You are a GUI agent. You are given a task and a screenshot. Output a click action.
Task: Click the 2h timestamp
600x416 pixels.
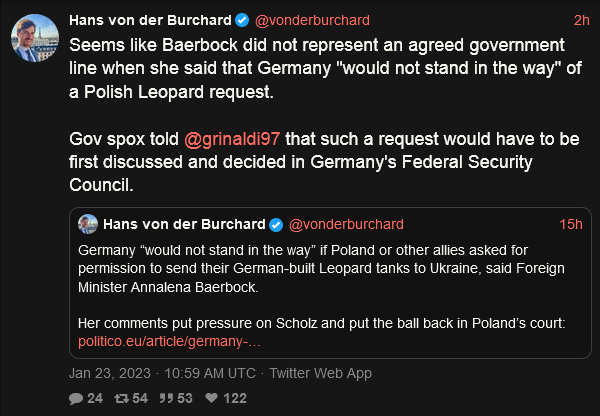(x=581, y=20)
